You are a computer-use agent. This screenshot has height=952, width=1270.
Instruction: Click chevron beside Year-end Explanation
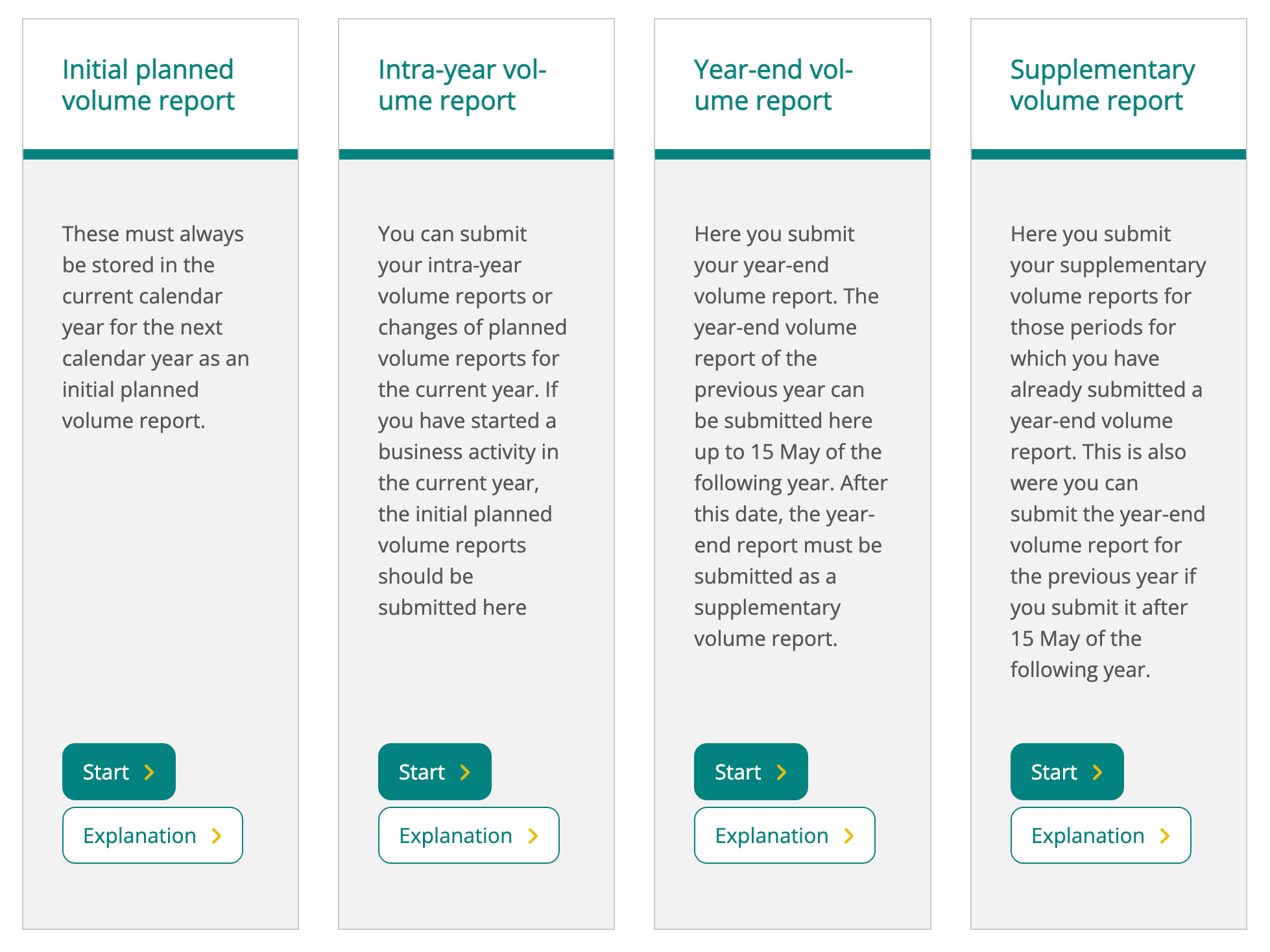849,836
